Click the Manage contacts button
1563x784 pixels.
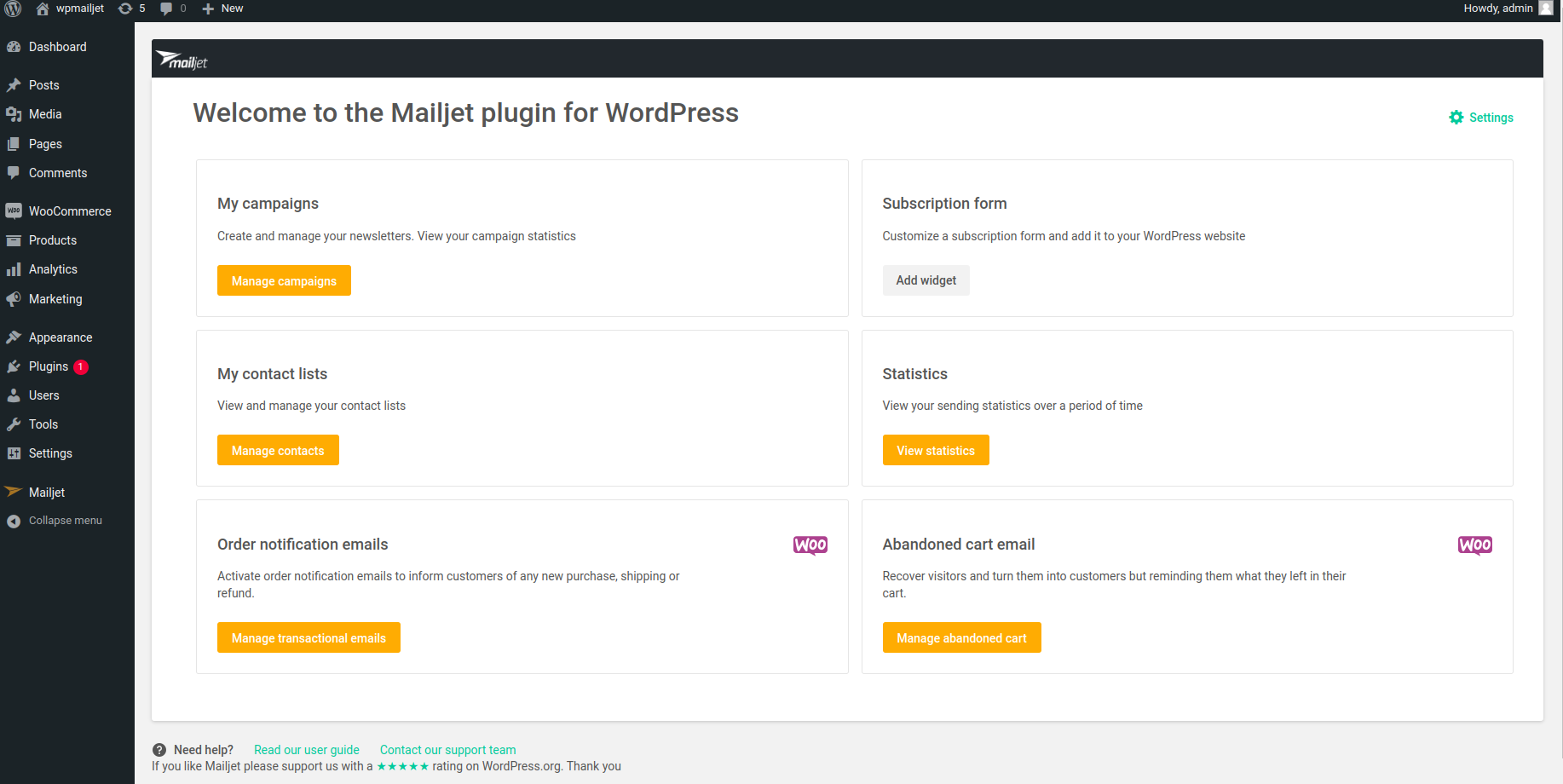click(x=278, y=450)
